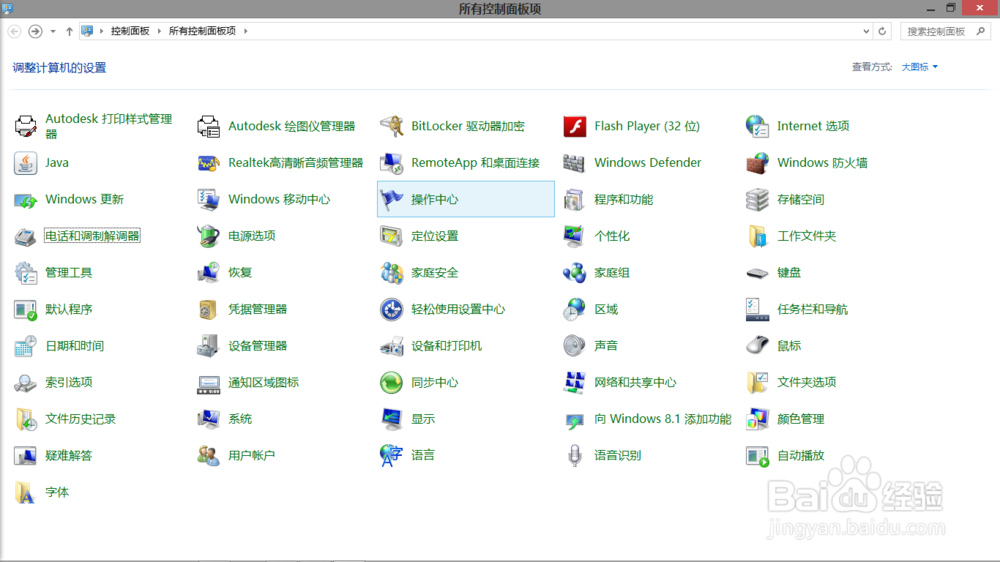The width and height of the screenshot is (1000, 562).
Task: Expand the chevron after 控制面板 breadcrumb
Action: (x=159, y=31)
